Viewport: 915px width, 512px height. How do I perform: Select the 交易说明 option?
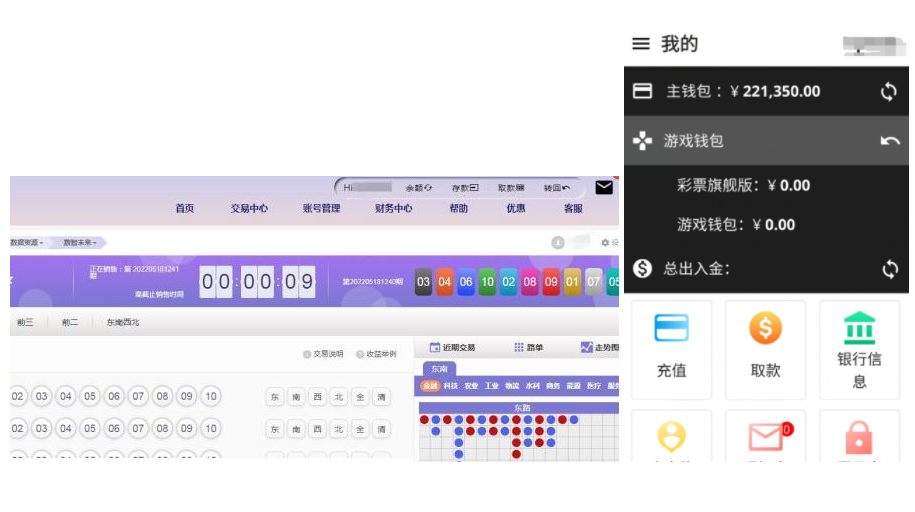click(x=323, y=354)
